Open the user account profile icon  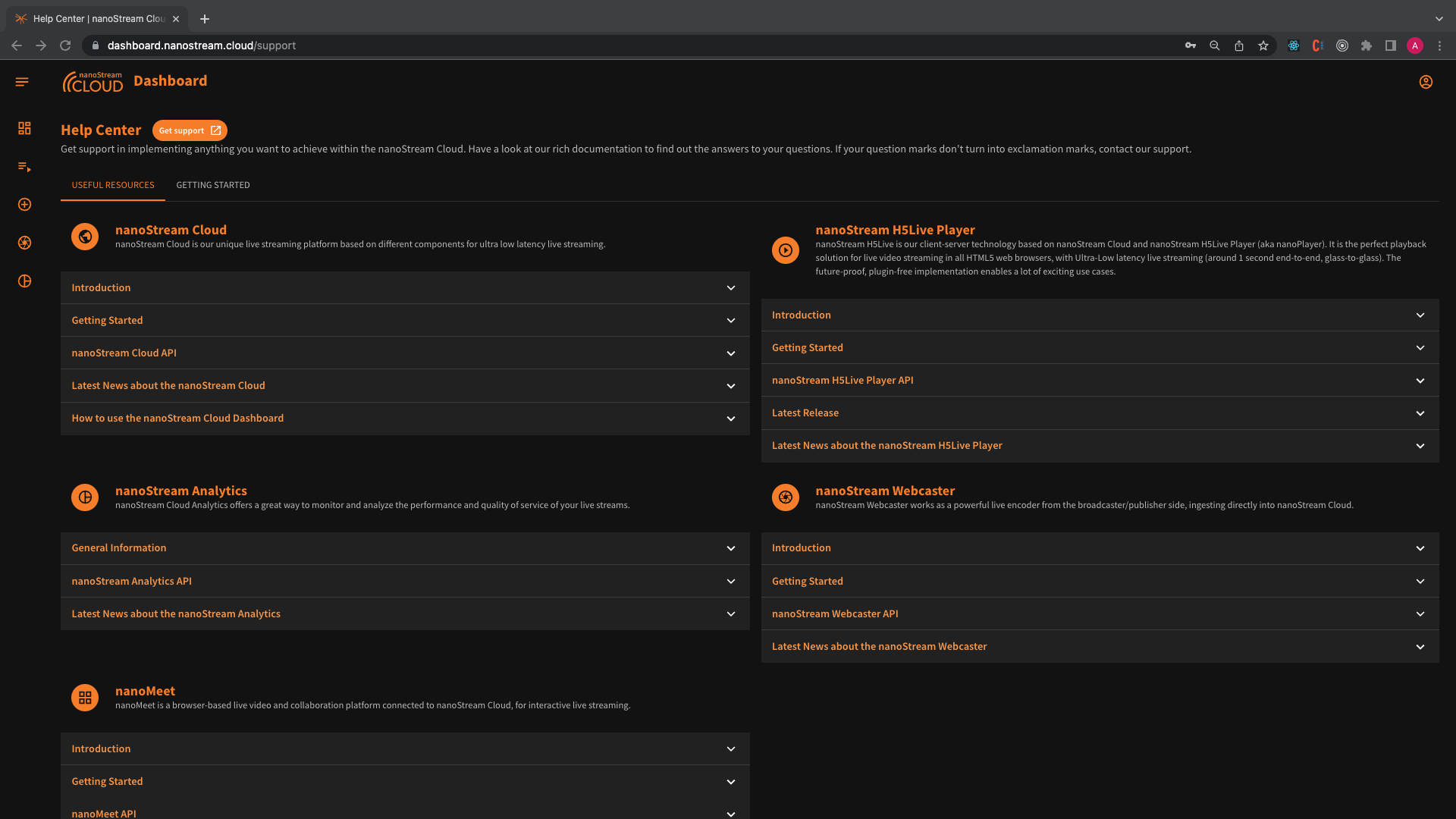[1426, 82]
